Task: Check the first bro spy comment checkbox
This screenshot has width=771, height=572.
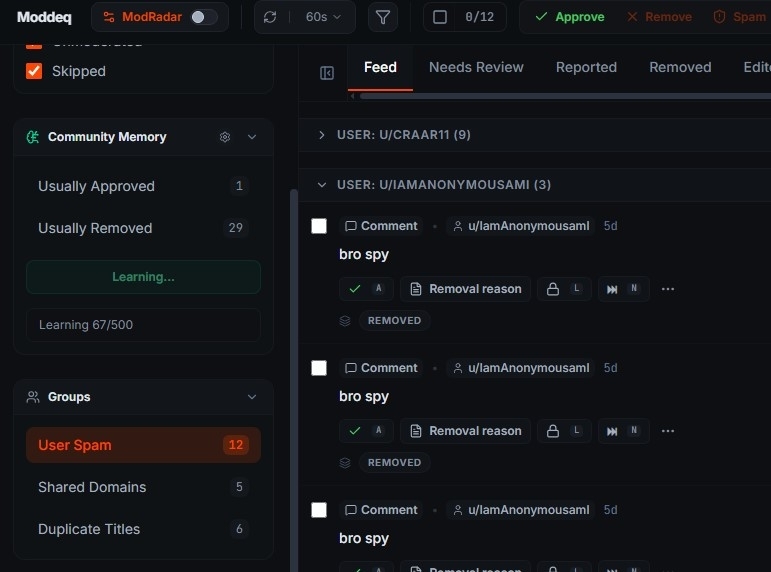Action: tap(319, 226)
